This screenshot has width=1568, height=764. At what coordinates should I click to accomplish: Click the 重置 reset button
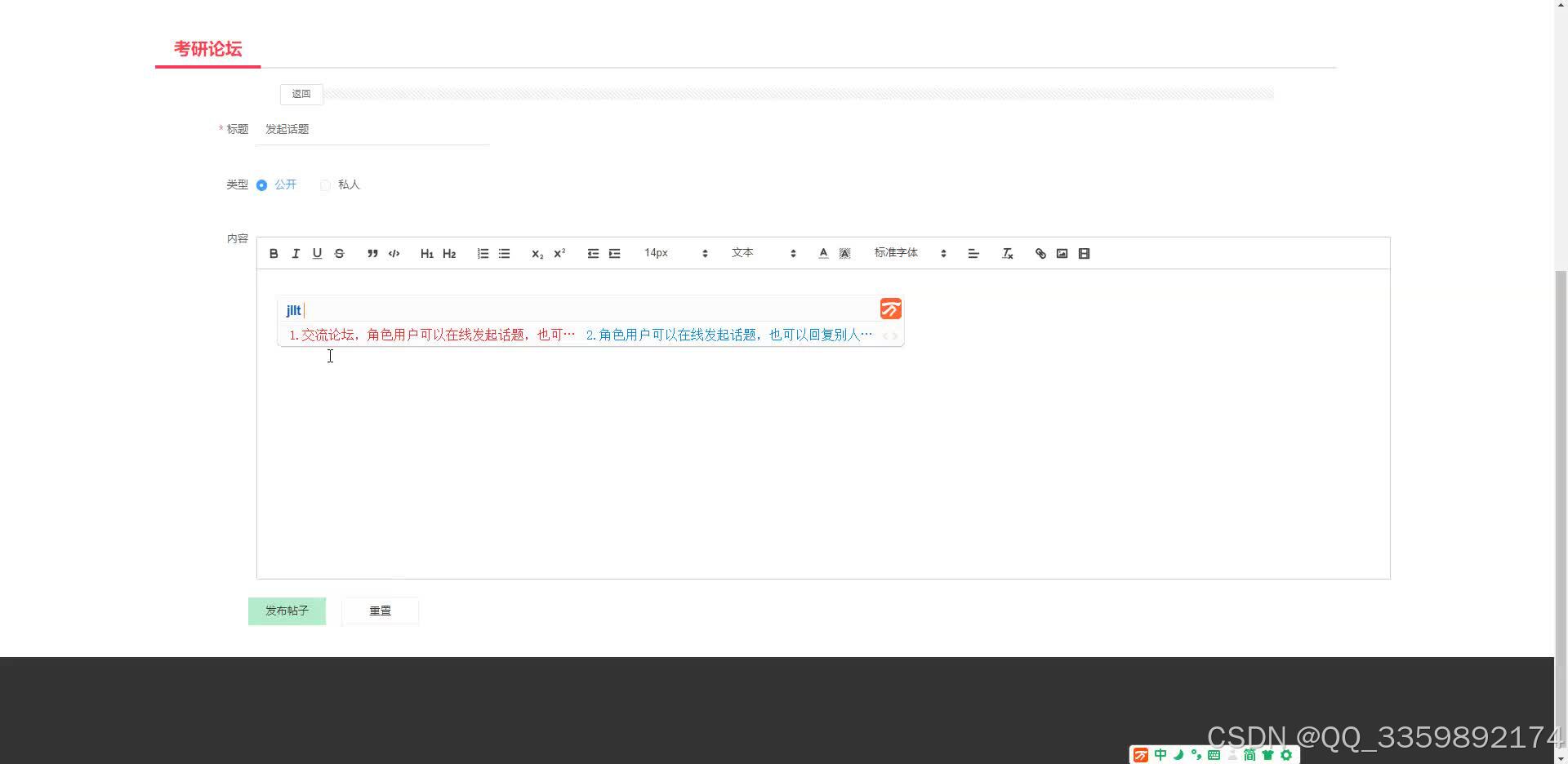click(381, 611)
